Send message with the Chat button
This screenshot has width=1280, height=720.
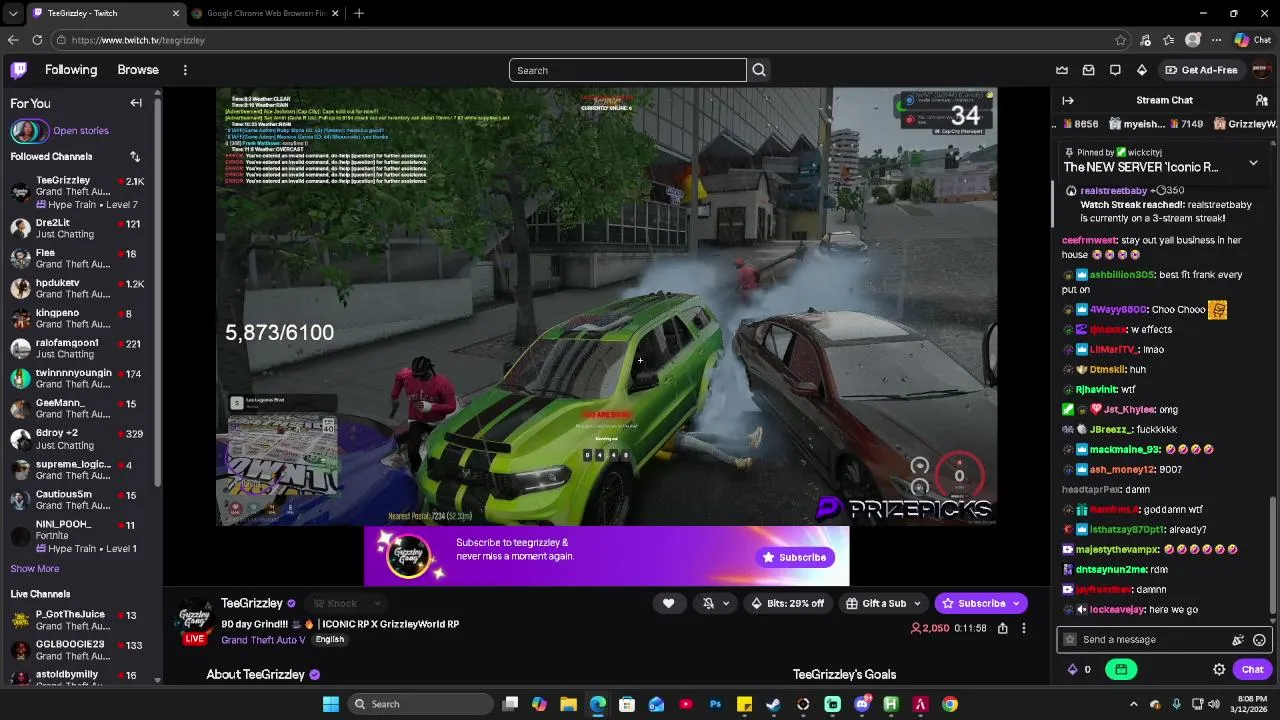[1252, 670]
